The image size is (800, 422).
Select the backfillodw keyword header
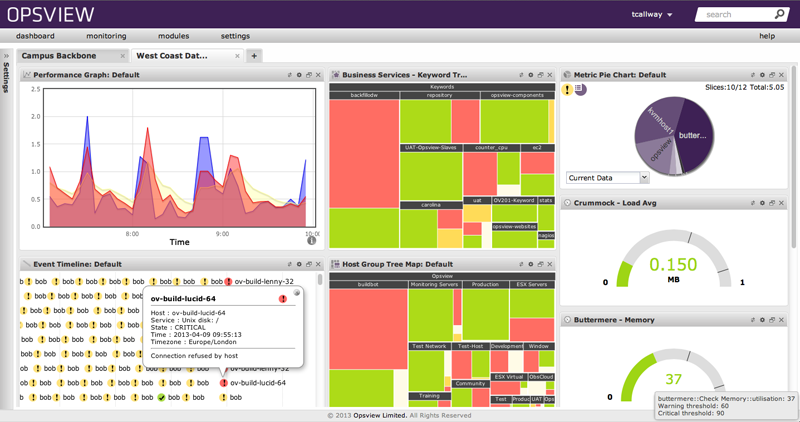tap(364, 95)
